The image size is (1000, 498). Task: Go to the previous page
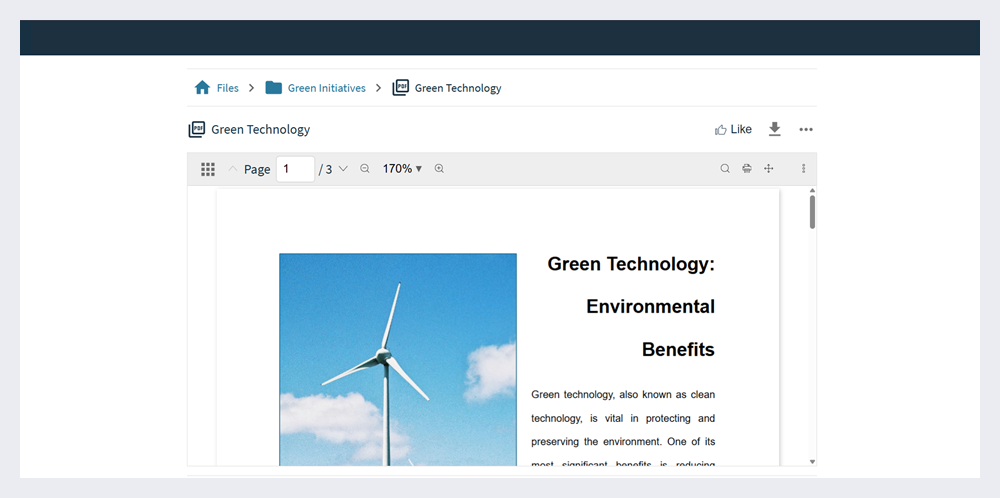click(233, 169)
